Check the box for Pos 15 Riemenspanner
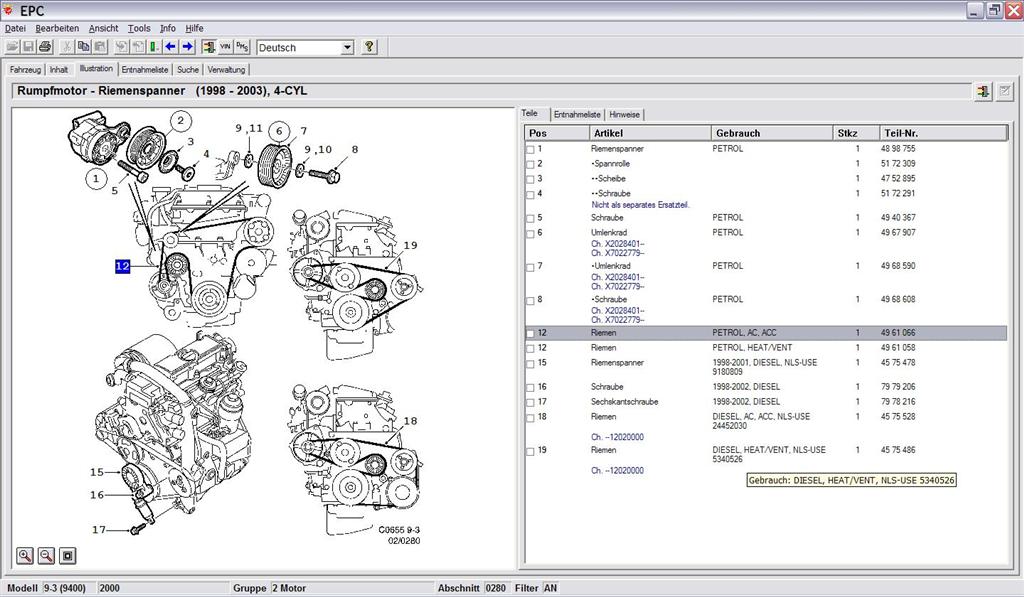Viewport: 1024px width, 597px height. click(530, 364)
